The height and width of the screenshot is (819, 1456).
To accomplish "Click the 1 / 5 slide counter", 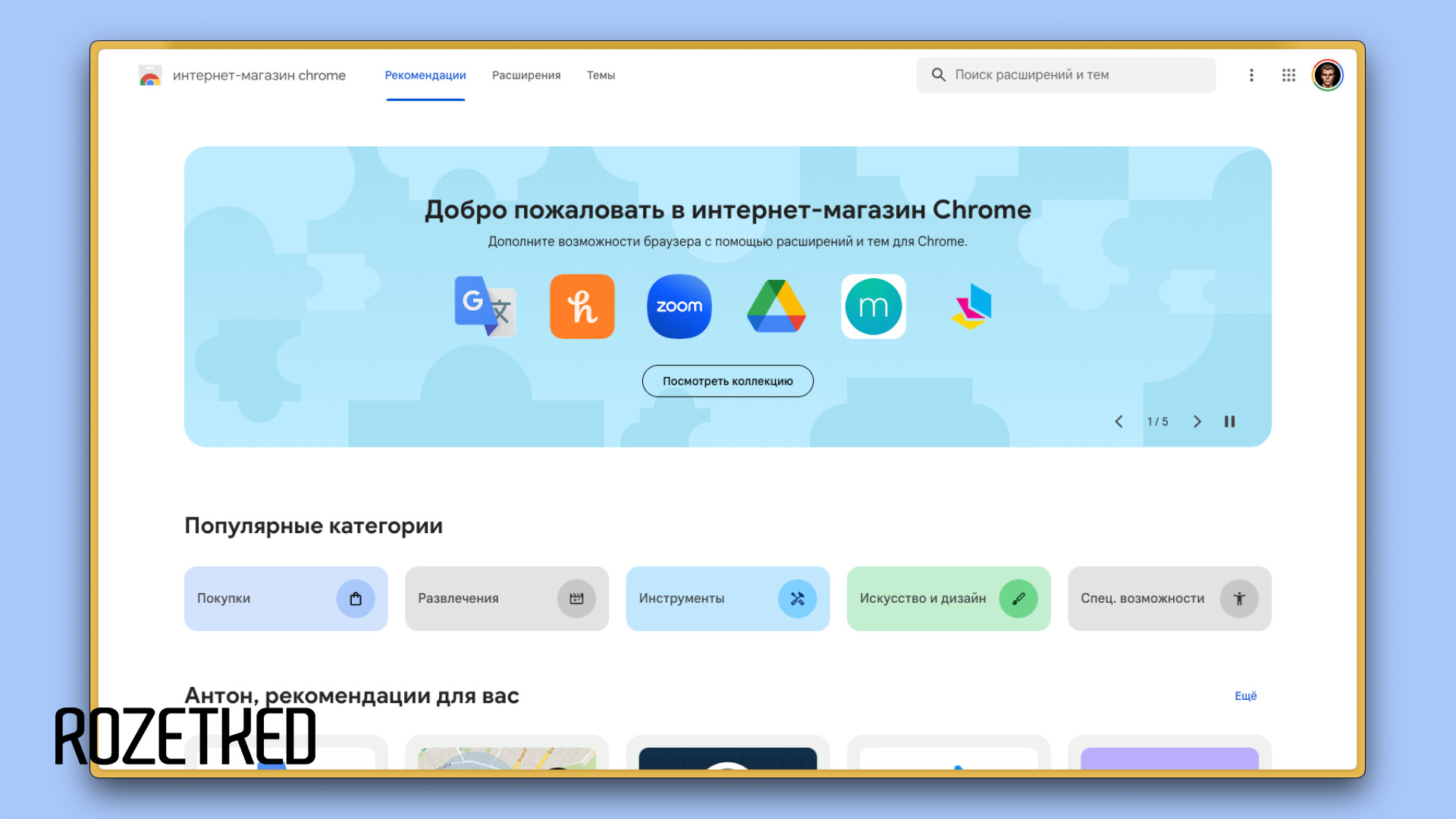I will [x=1157, y=422].
